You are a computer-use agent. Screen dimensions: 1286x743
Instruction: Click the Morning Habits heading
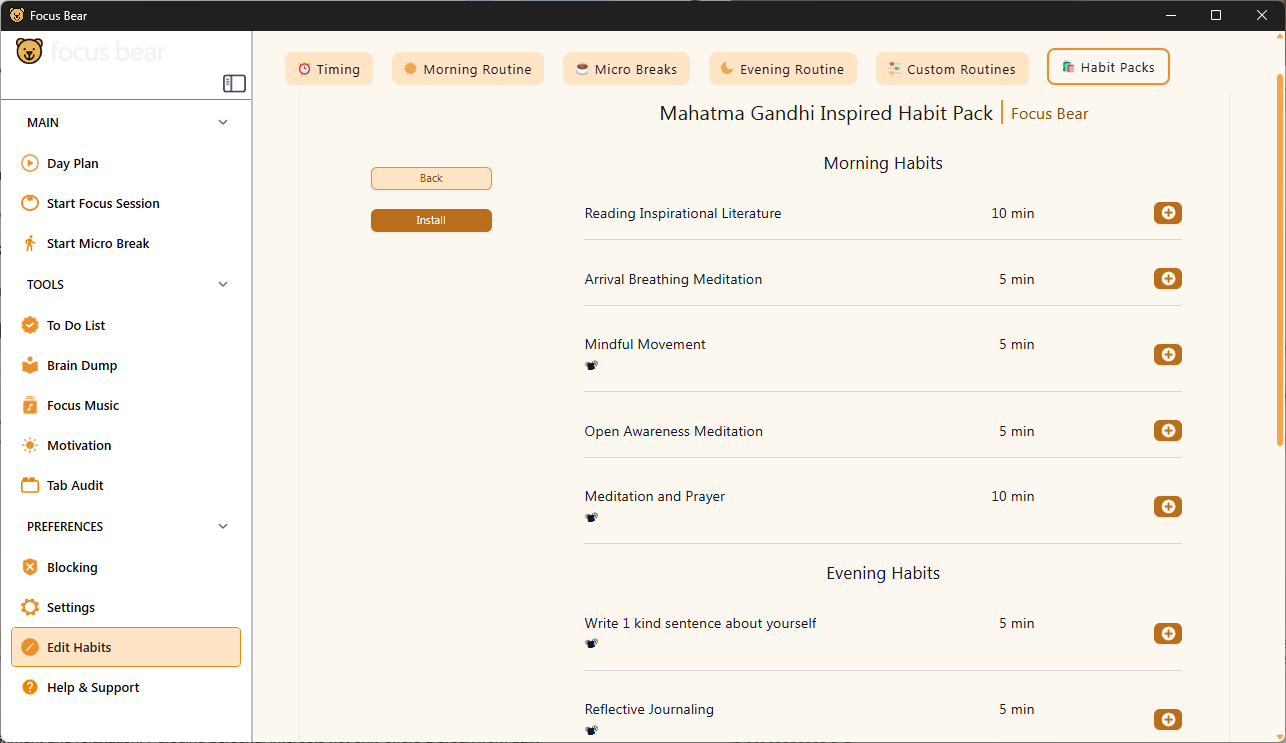[883, 163]
